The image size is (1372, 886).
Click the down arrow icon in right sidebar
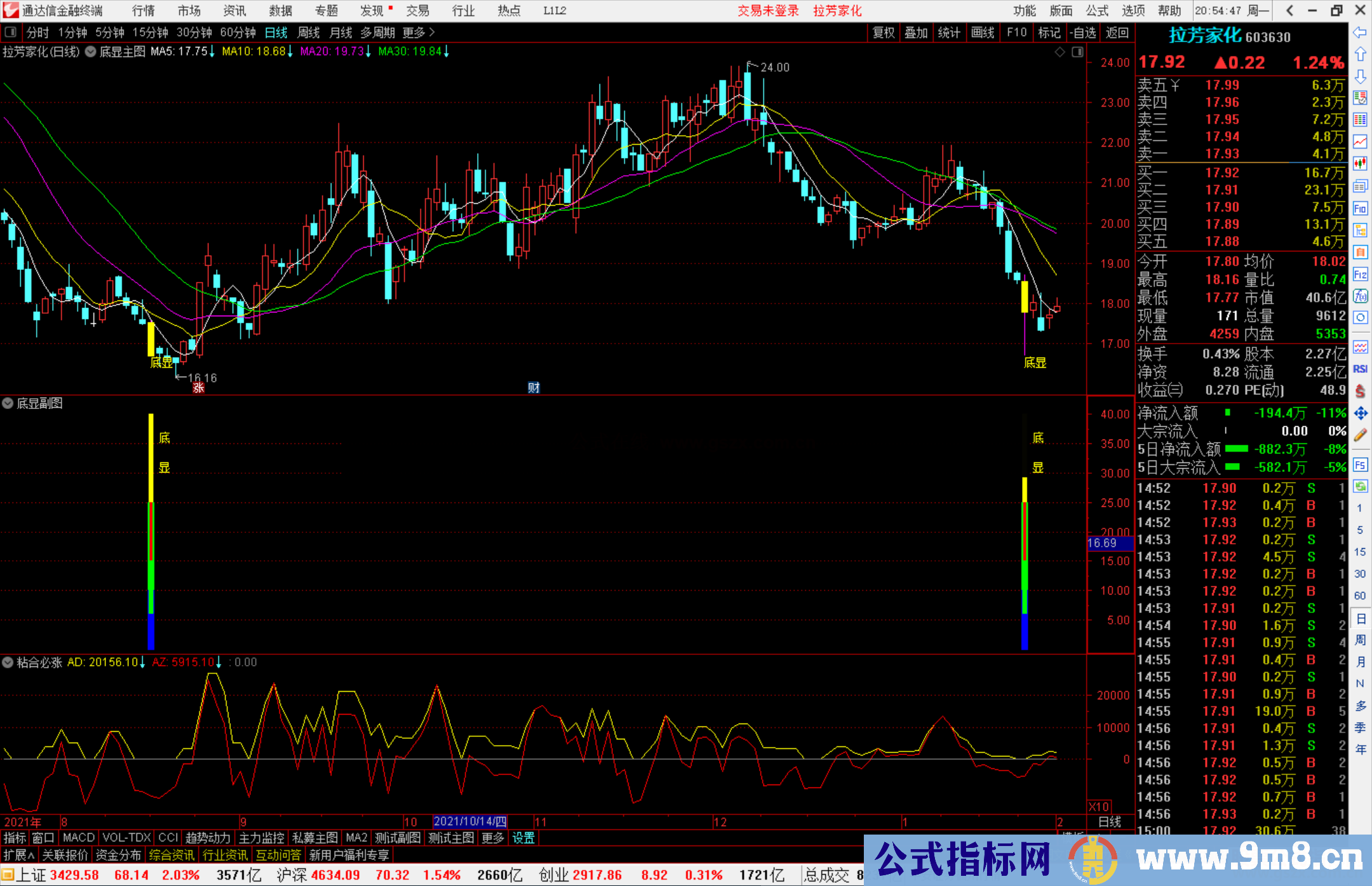pyautogui.click(x=1360, y=76)
